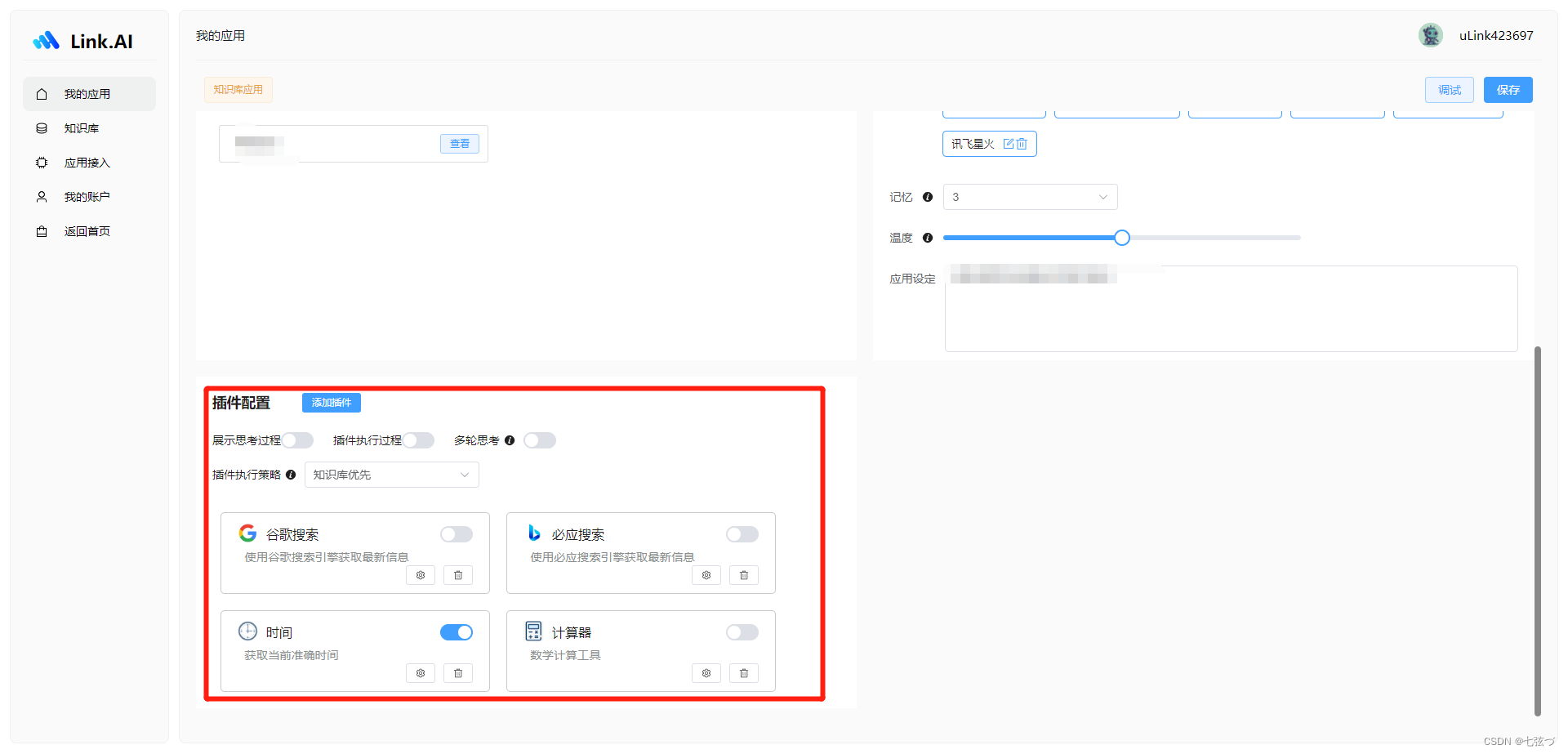Click the uLink423697 username
The height and width of the screenshot is (754, 1568).
tap(1496, 35)
